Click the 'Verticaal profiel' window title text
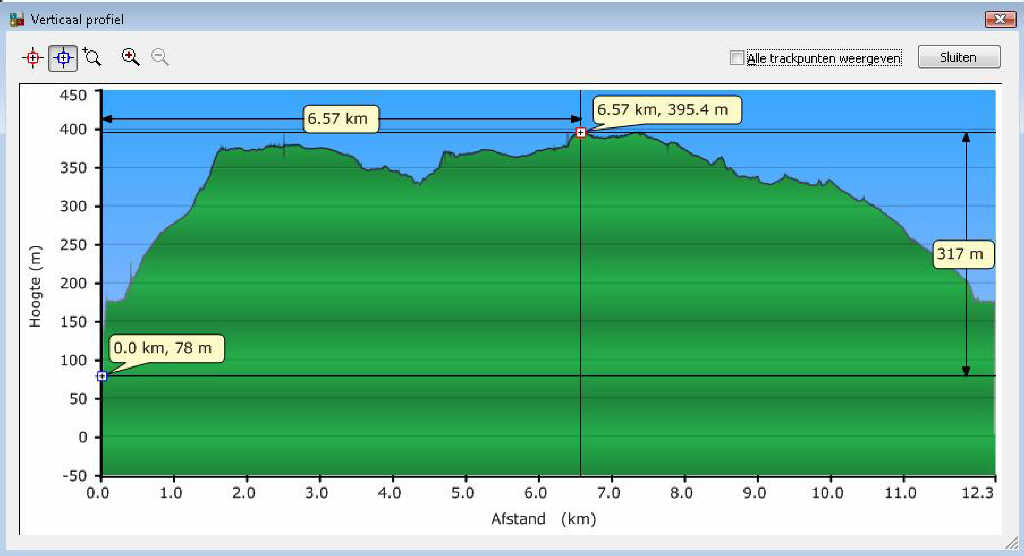This screenshot has width=1024, height=556. click(78, 19)
